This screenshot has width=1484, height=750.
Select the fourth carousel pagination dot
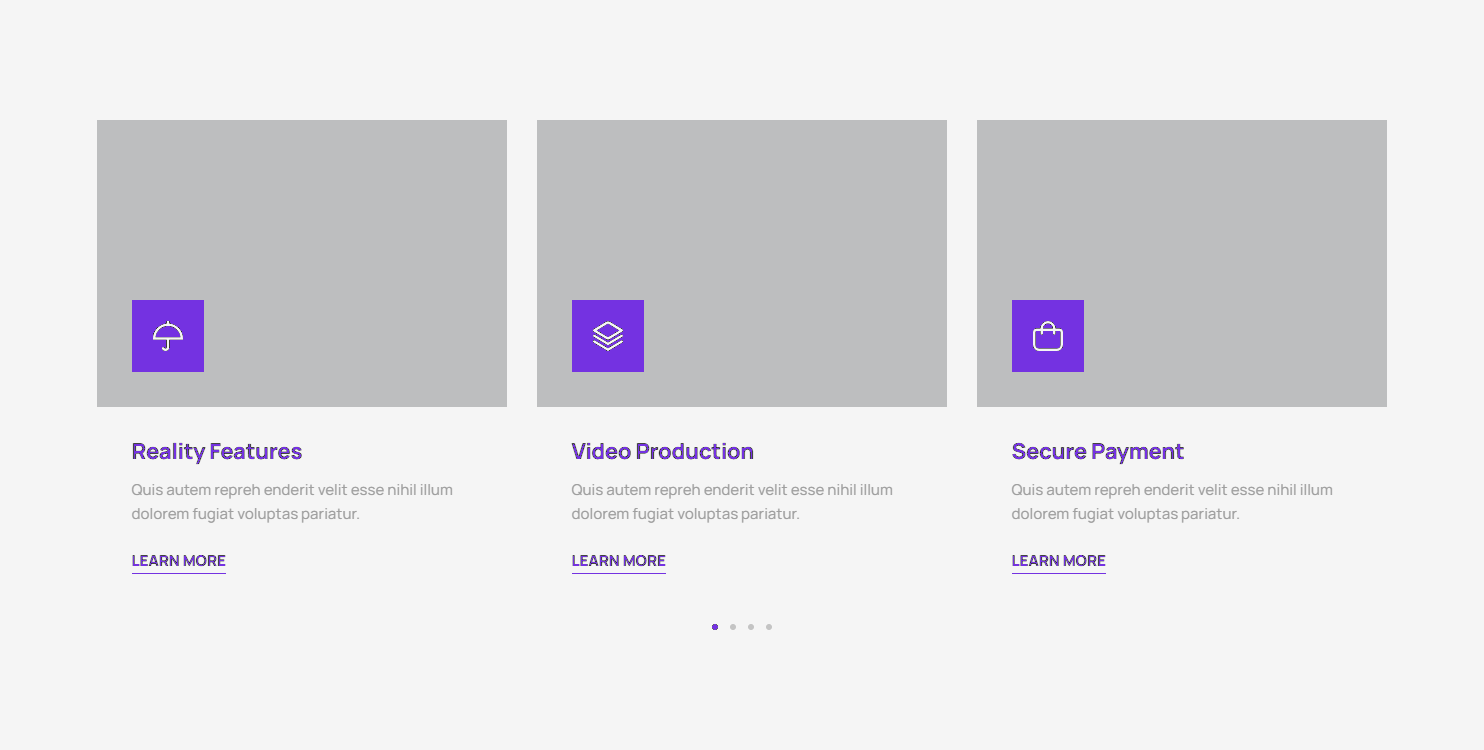coord(769,627)
